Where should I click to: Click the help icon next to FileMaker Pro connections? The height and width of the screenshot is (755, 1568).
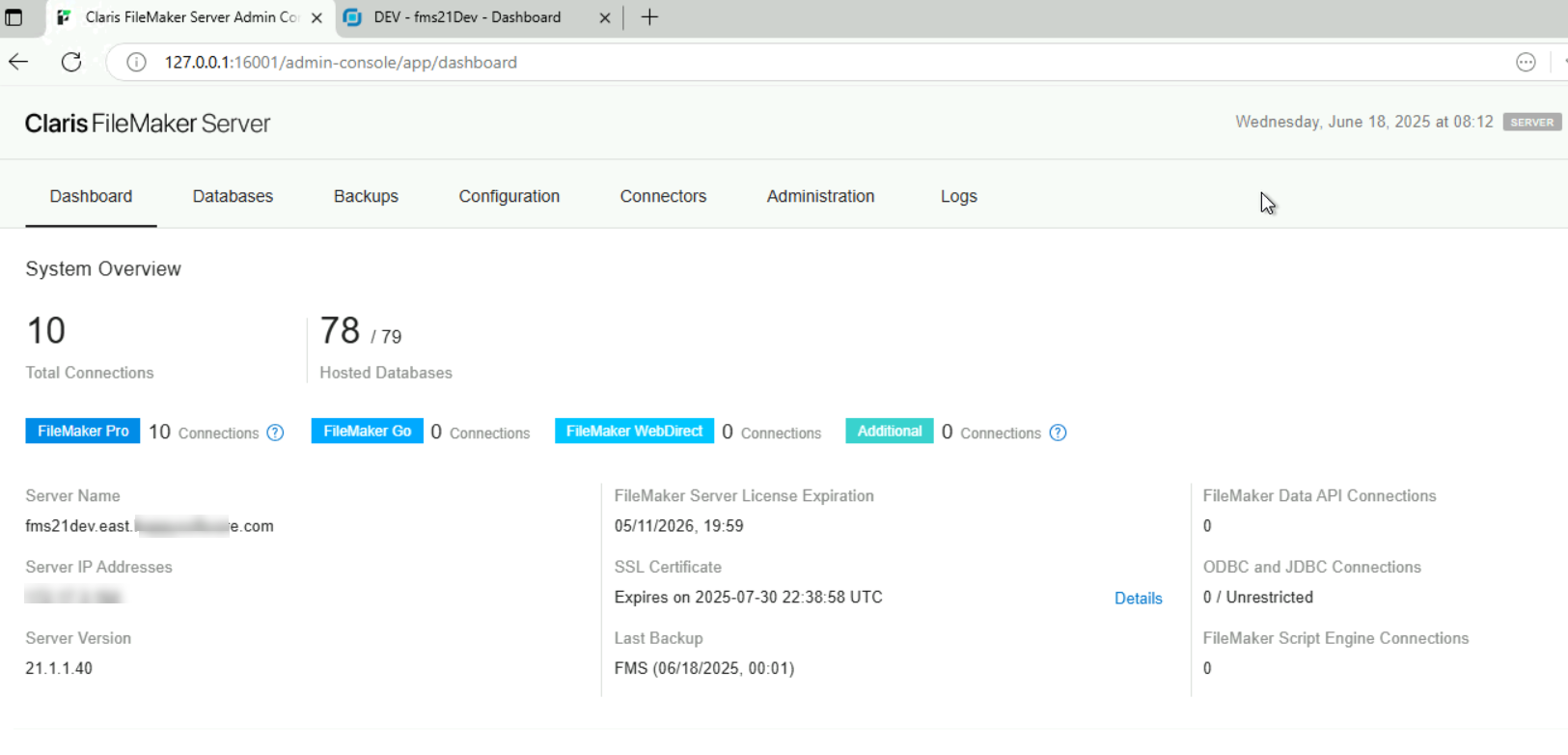click(275, 433)
